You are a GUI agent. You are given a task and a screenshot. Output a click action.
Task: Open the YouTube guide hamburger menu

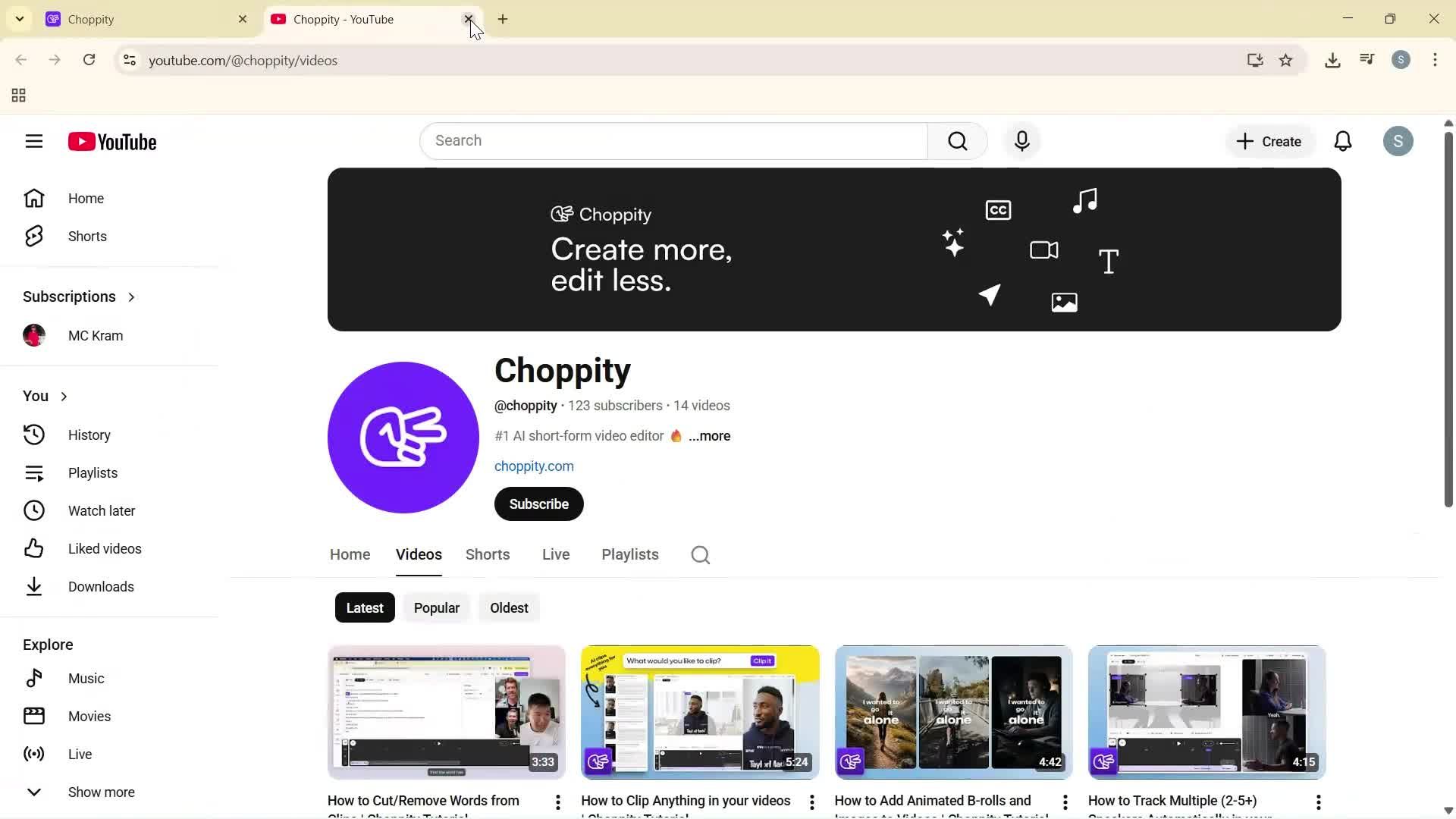pyautogui.click(x=33, y=141)
